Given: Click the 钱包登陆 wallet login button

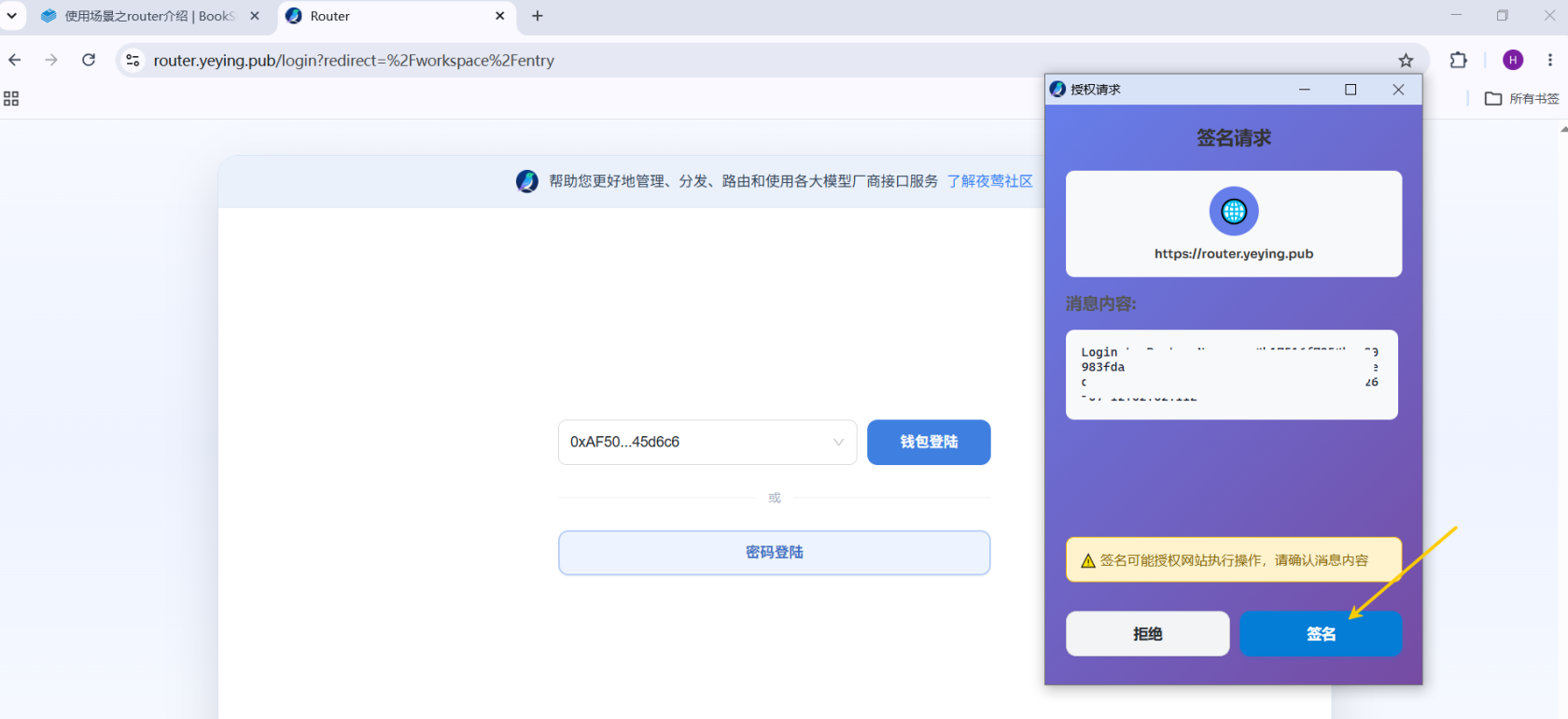Looking at the screenshot, I should click(929, 442).
